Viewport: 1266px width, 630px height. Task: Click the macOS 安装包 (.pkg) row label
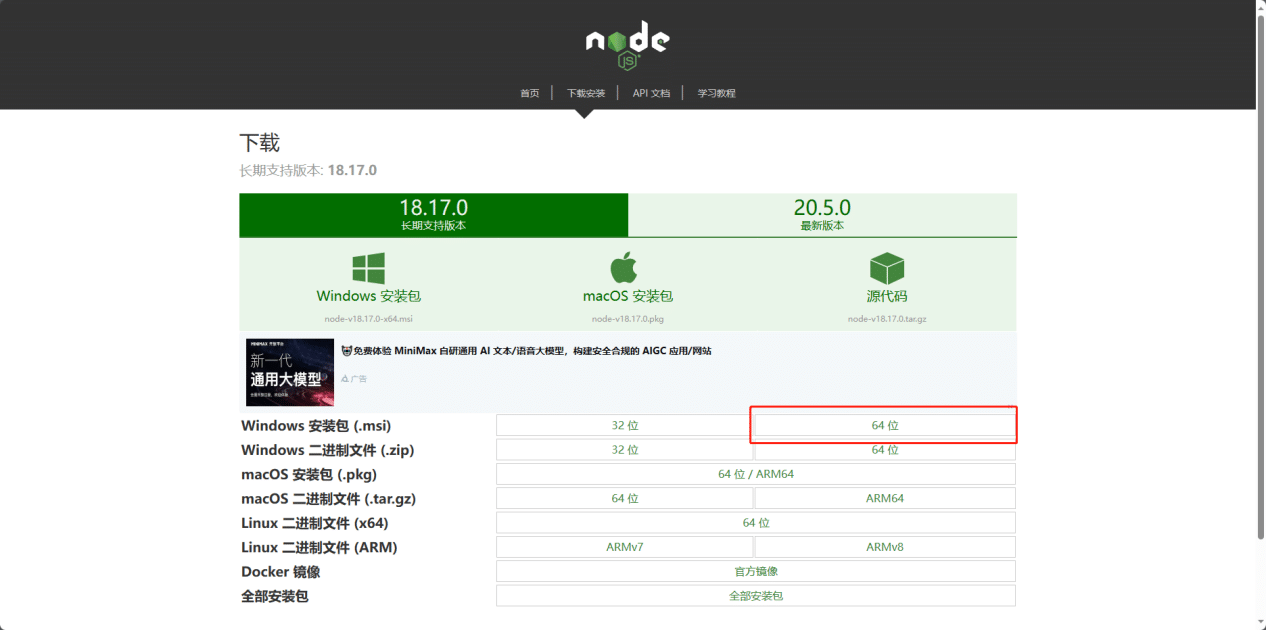(x=309, y=474)
